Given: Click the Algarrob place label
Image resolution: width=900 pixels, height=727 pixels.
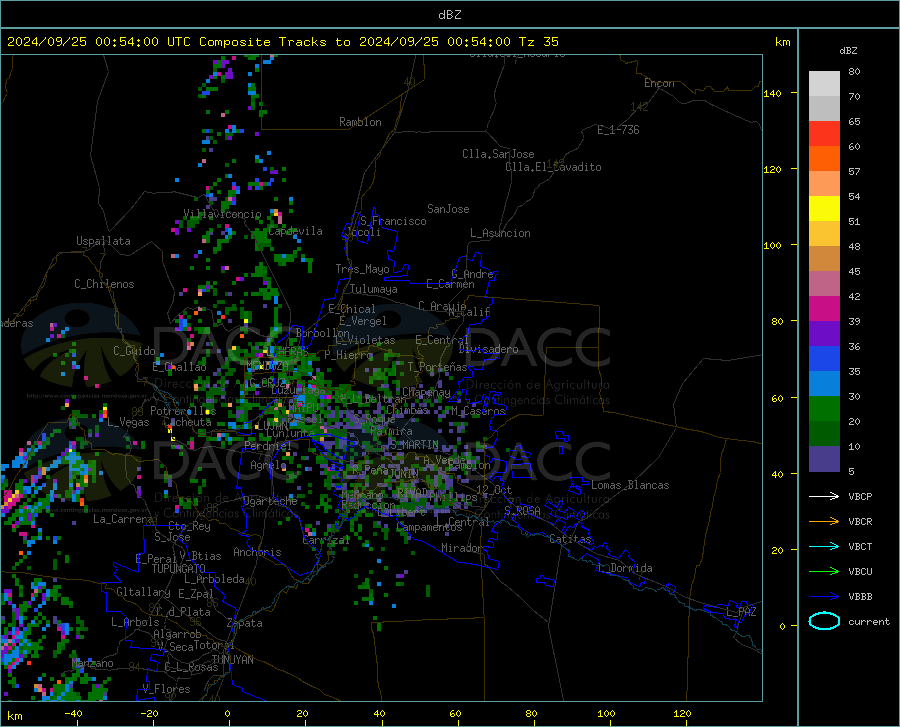Looking at the screenshot, I should 177,634.
